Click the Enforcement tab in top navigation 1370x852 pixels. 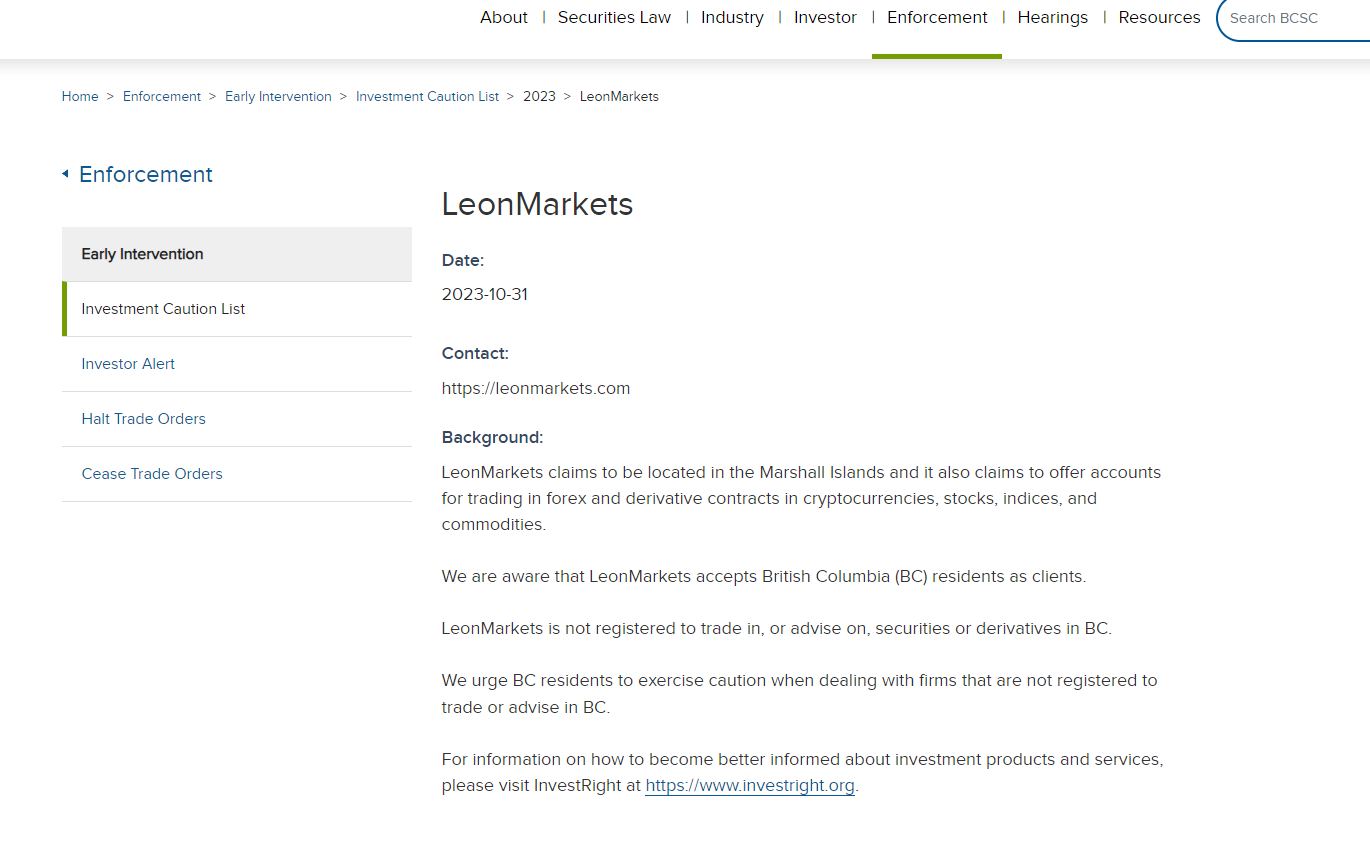(937, 18)
